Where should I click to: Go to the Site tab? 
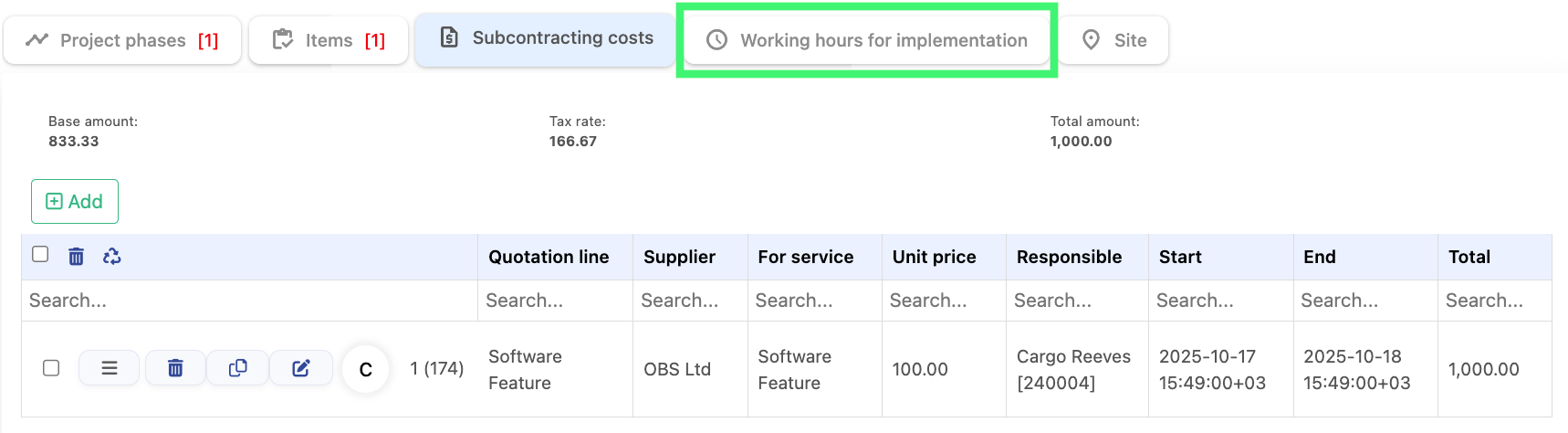(x=1113, y=40)
